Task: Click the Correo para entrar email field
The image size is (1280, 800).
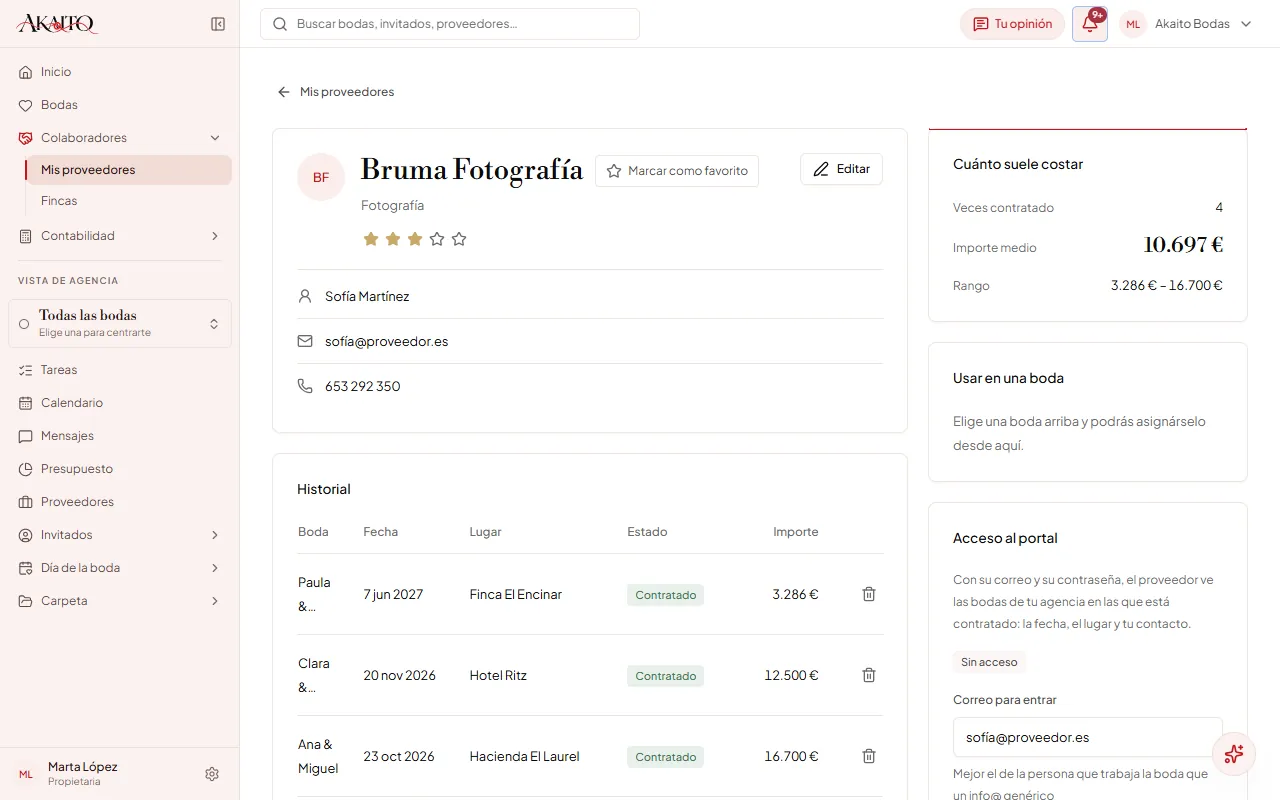Action: (x=1088, y=737)
